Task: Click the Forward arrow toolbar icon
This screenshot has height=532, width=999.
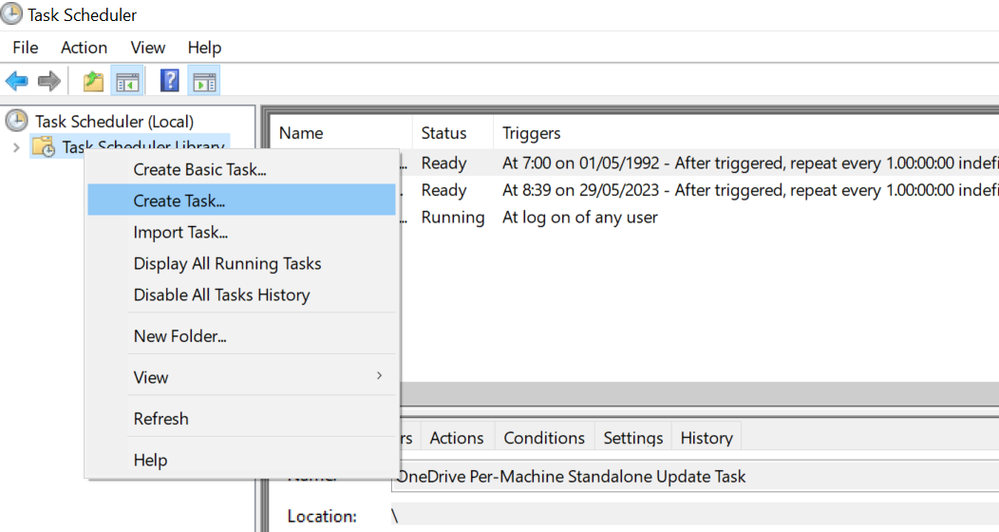Action: click(x=48, y=81)
